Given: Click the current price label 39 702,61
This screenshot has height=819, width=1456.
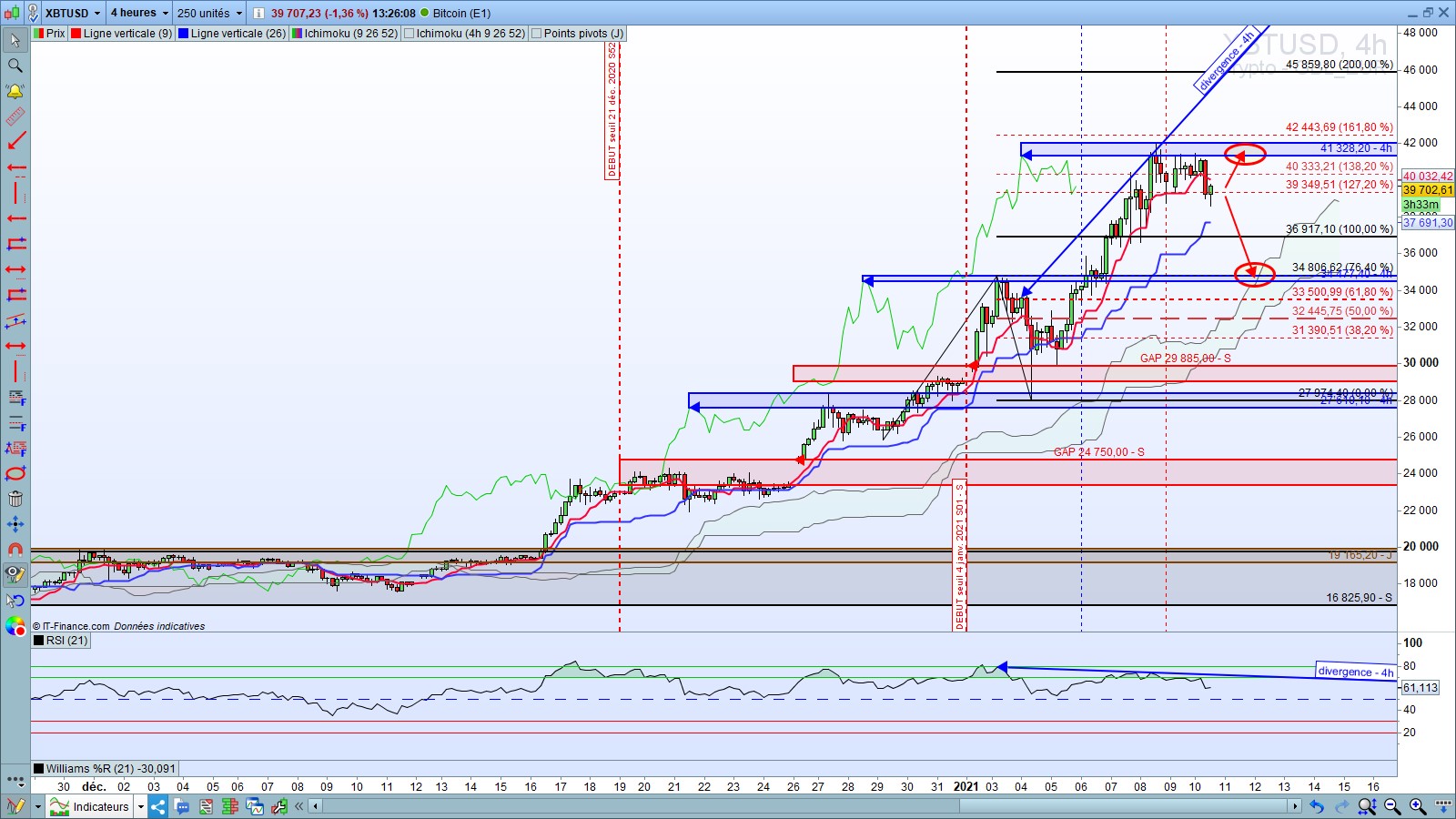Looking at the screenshot, I should tap(1428, 190).
